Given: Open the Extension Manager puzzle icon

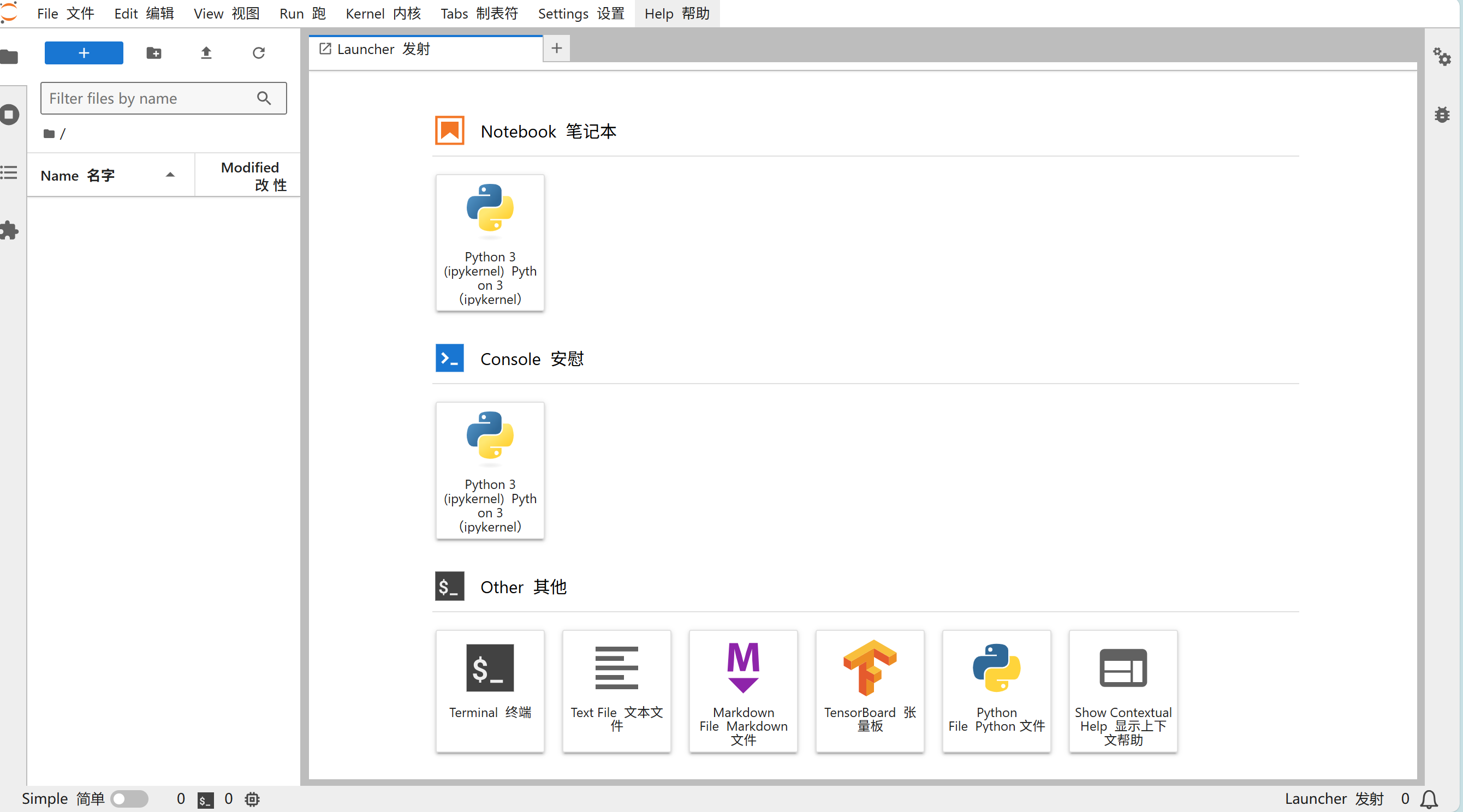Looking at the screenshot, I should point(9,230).
